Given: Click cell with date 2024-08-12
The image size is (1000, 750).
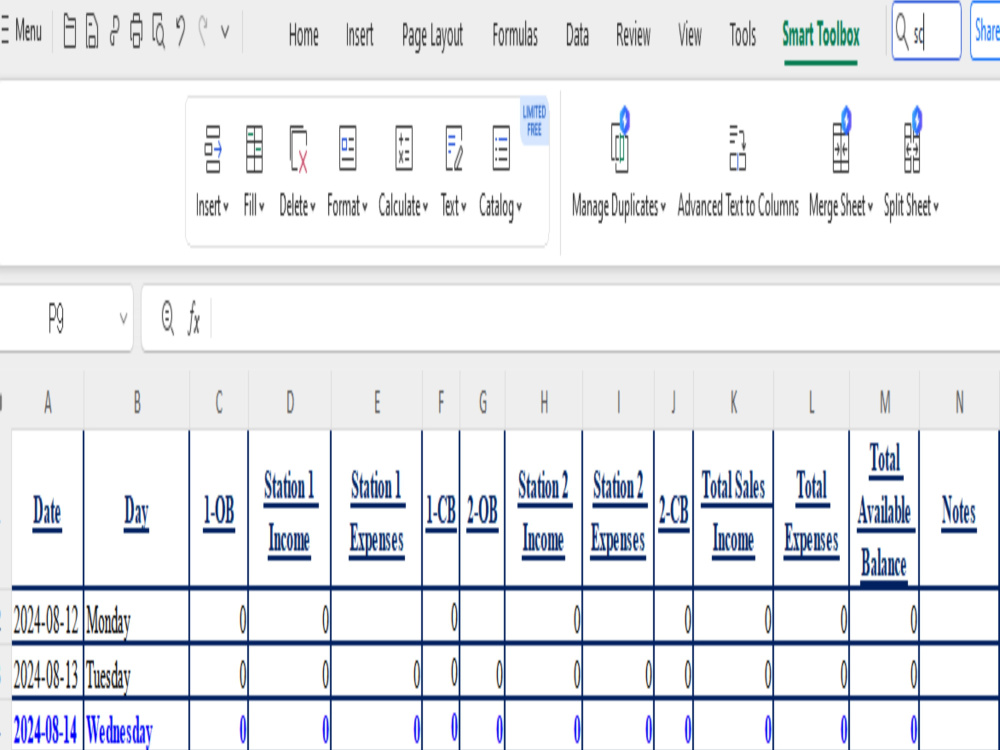Looking at the screenshot, I should point(47,617).
